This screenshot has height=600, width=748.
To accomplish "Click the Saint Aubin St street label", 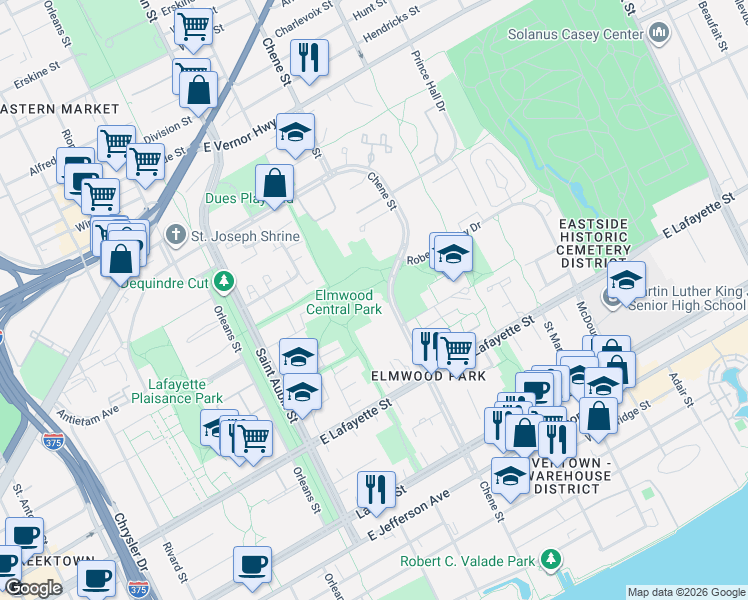I will [x=276, y=385].
